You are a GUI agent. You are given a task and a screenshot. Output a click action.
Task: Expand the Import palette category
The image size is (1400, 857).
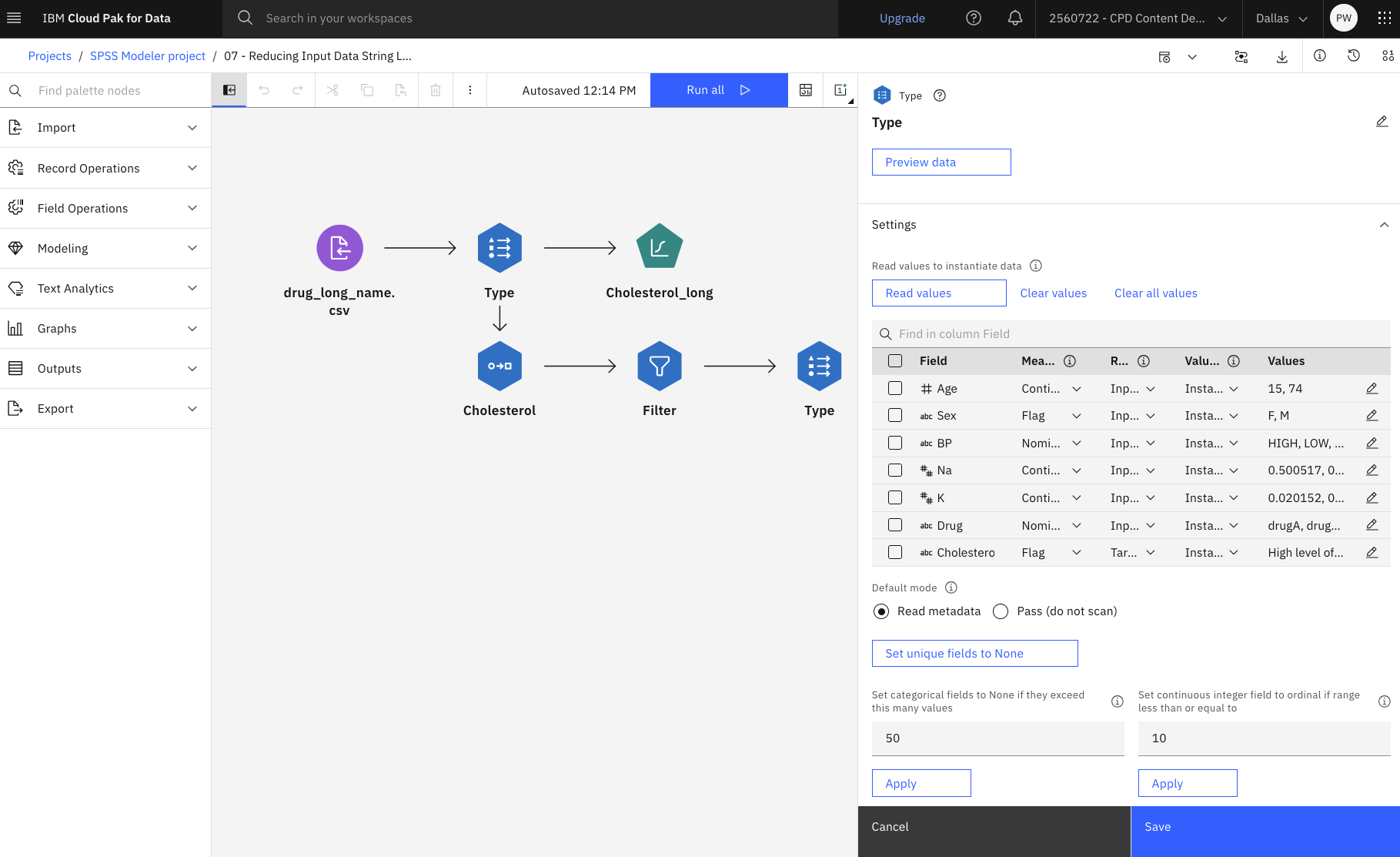105,128
